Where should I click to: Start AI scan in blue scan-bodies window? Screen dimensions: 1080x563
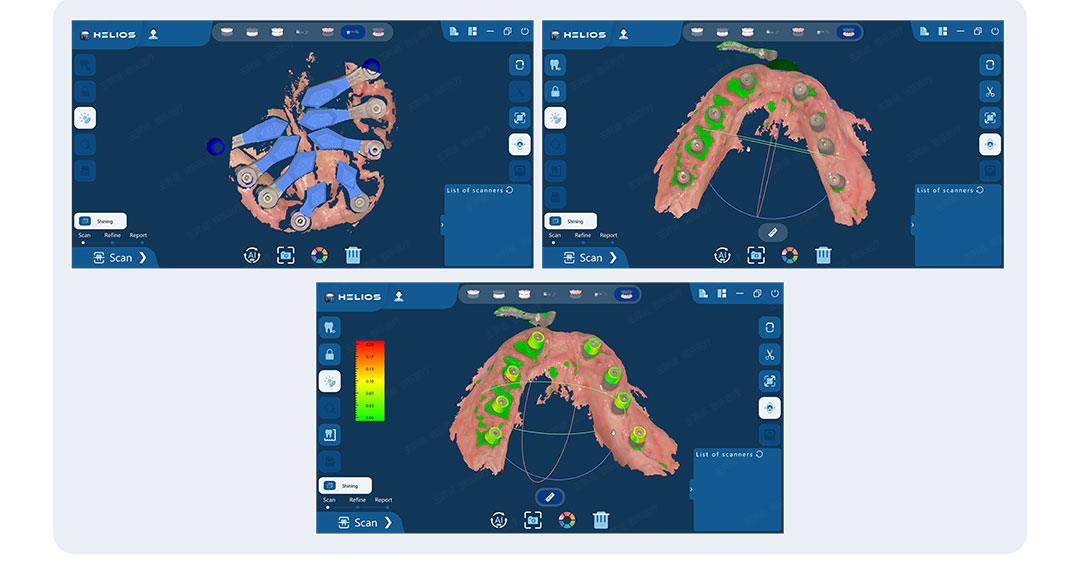[252, 256]
